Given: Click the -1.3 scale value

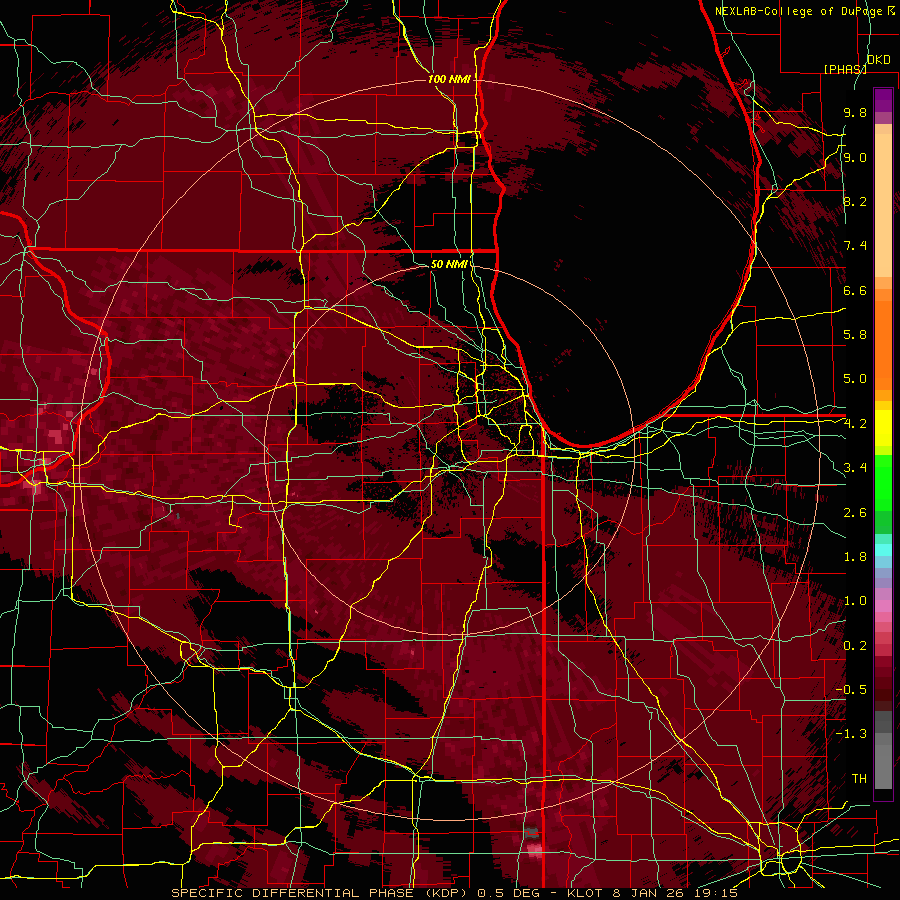Looking at the screenshot, I should coord(851,734).
